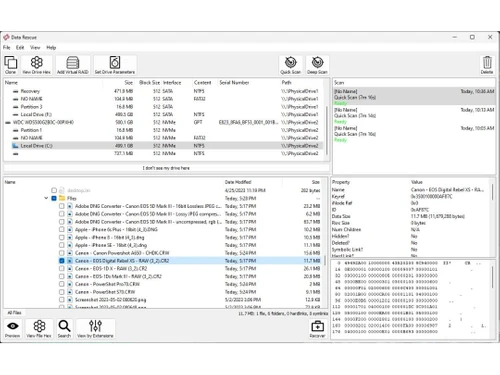Sort files by Date Modified header
Screen dimensions: 500x375
click(238, 182)
